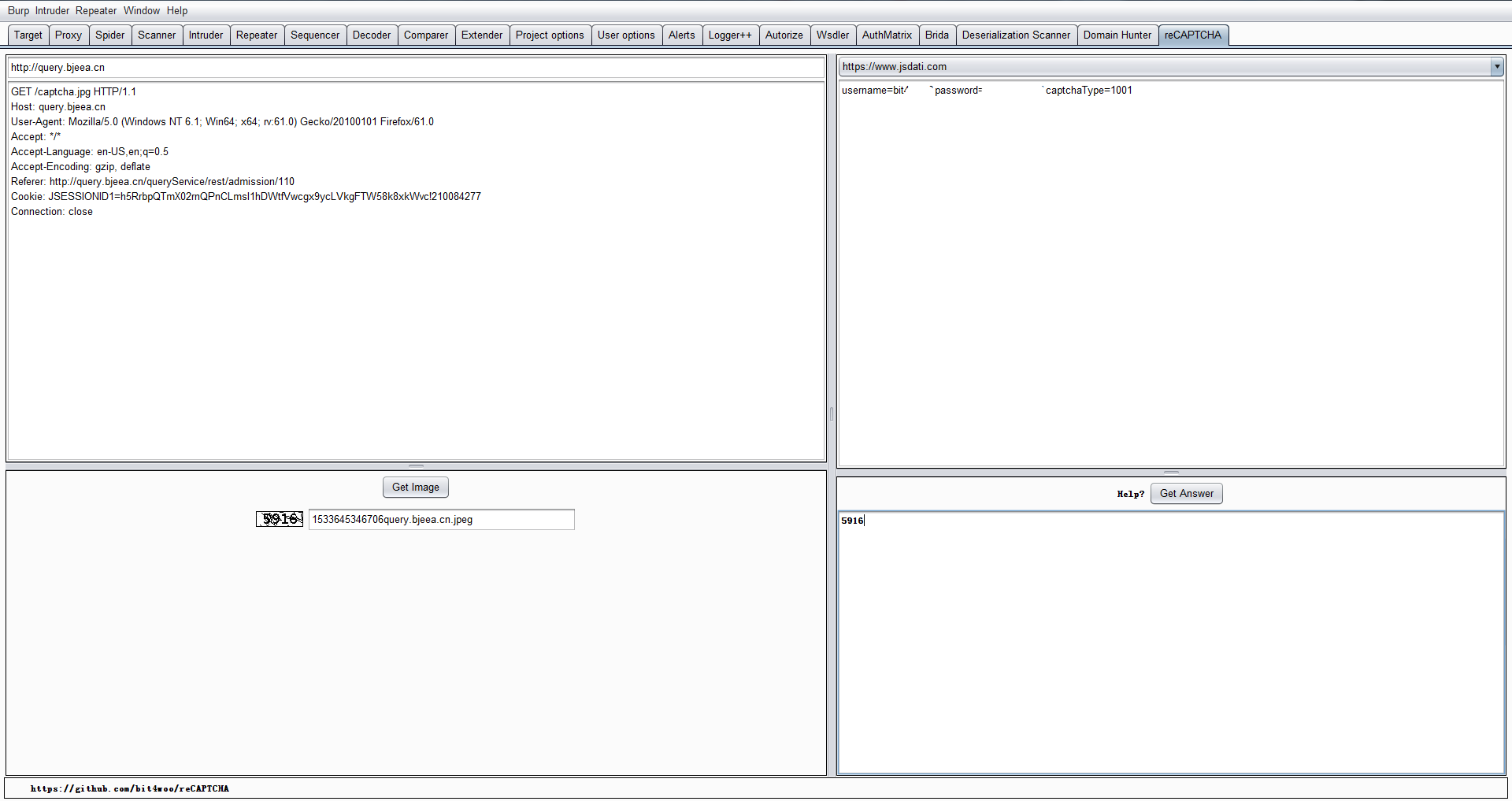Switch to the Wsdler tab
This screenshot has width=1512, height=801.
coord(833,35)
